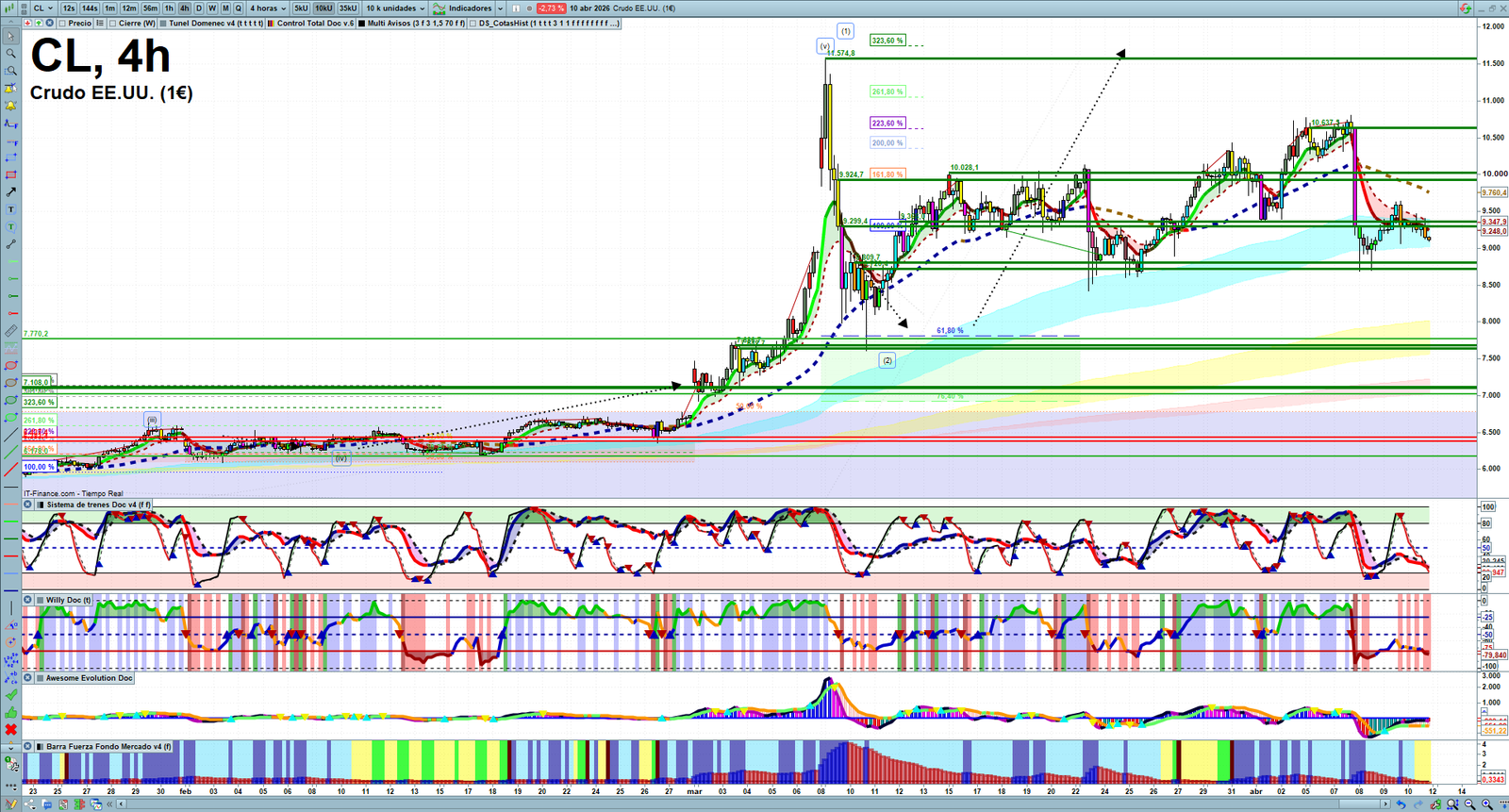Select the cursor pointer tool in left toolbar
The height and width of the screenshot is (812, 1509).
[x=10, y=36]
